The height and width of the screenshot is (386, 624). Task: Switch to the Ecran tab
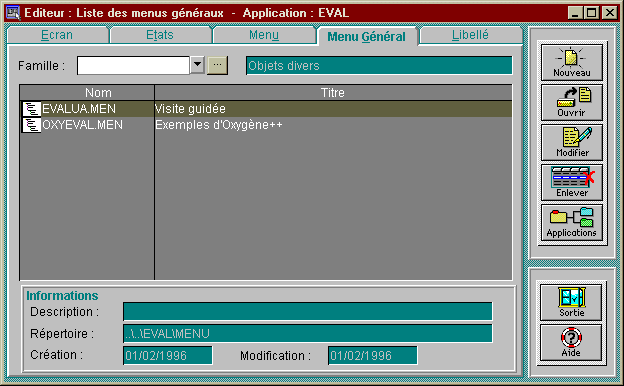click(x=57, y=35)
